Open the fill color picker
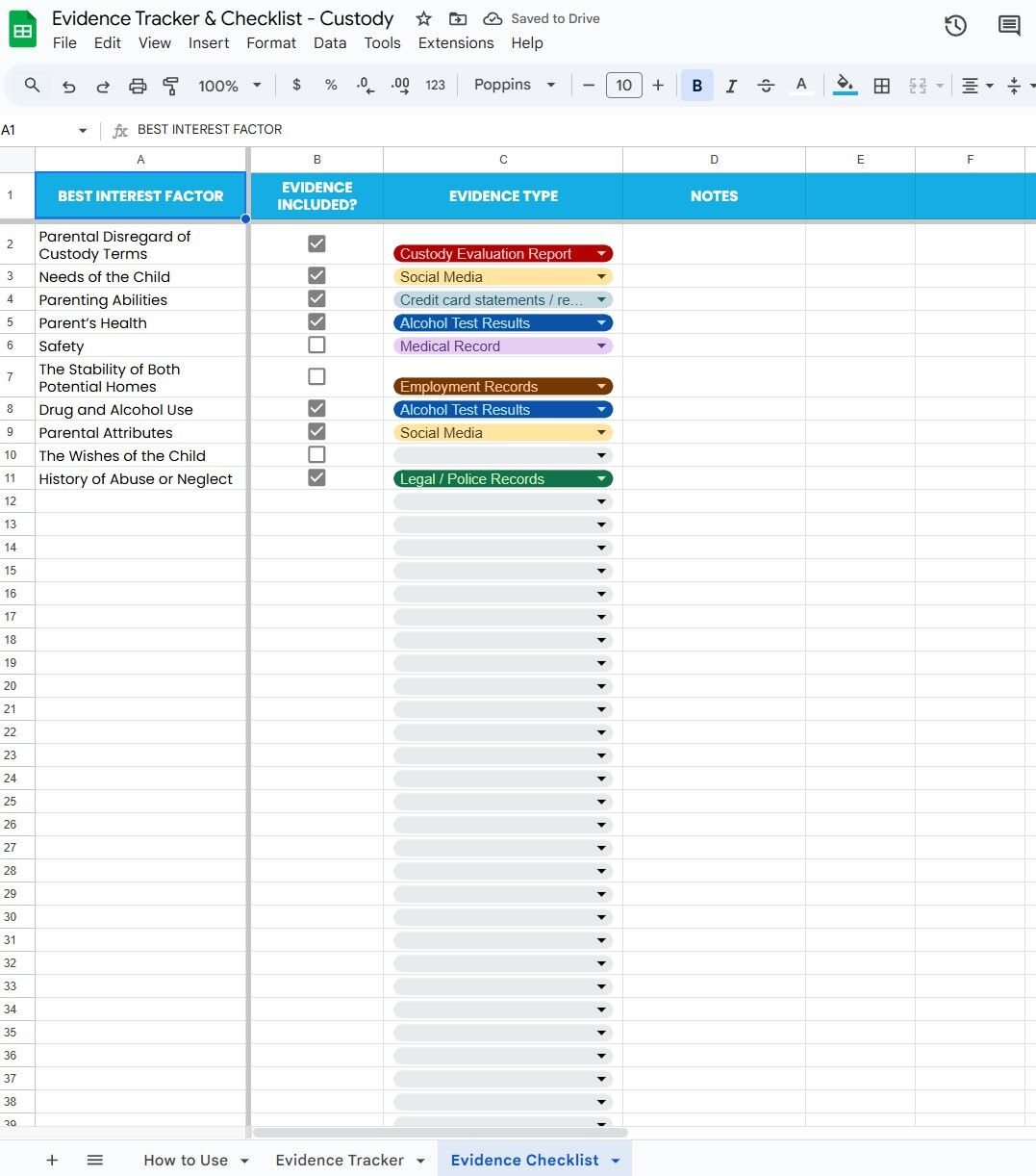 pyautogui.click(x=845, y=86)
